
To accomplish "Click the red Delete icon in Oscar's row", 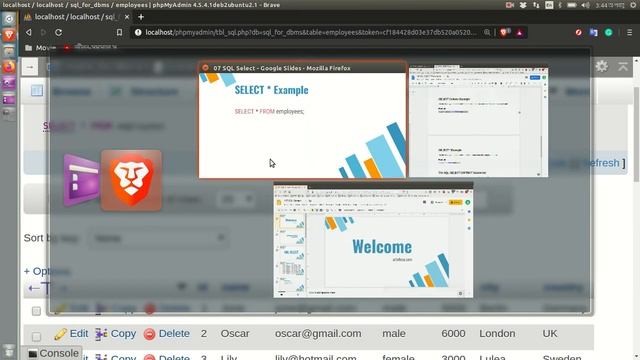I will click(149, 334).
